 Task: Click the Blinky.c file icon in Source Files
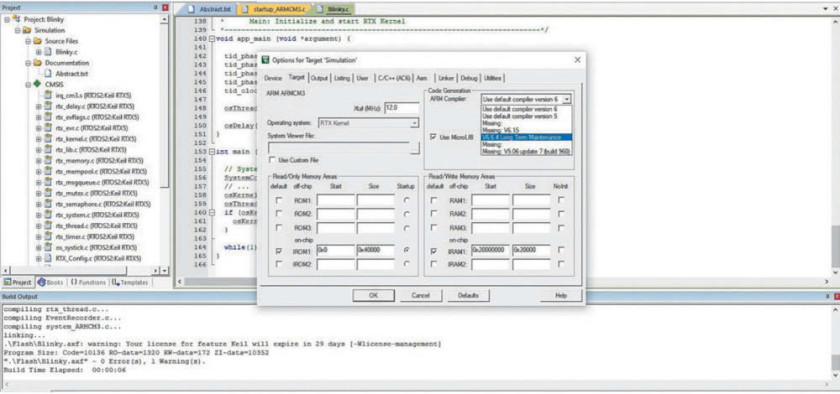click(49, 52)
